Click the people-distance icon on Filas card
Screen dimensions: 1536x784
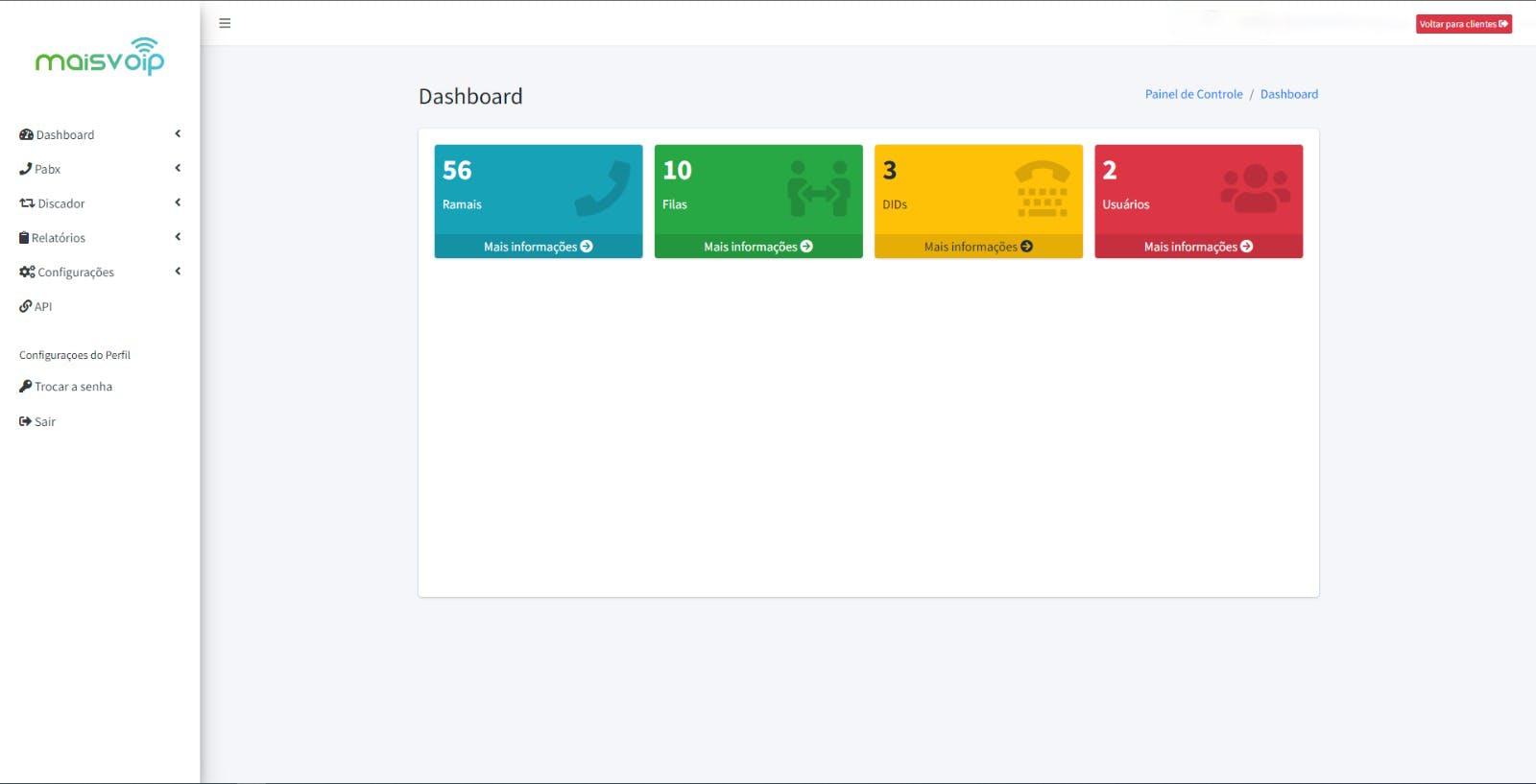(x=819, y=188)
